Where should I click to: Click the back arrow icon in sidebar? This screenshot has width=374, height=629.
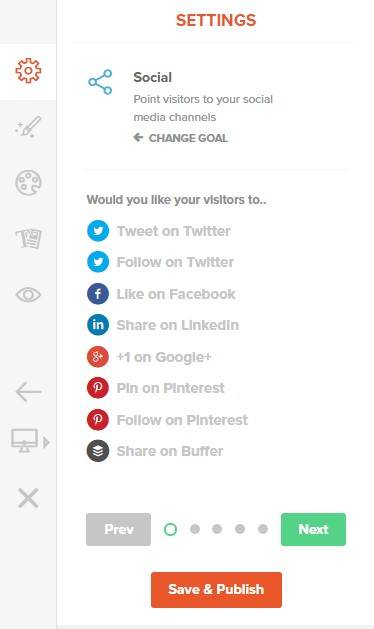tap(28, 392)
